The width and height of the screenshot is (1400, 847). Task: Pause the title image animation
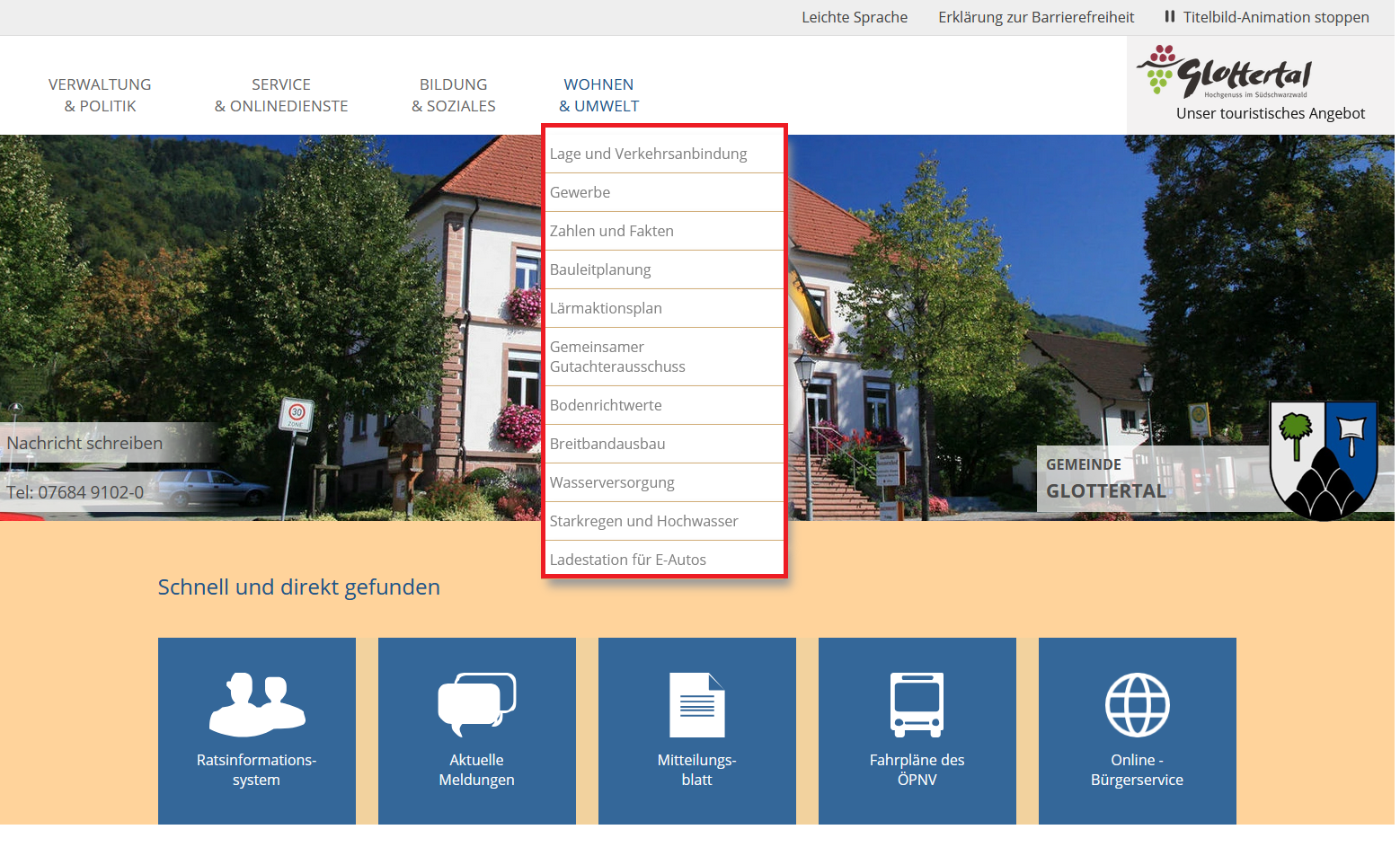click(1266, 17)
